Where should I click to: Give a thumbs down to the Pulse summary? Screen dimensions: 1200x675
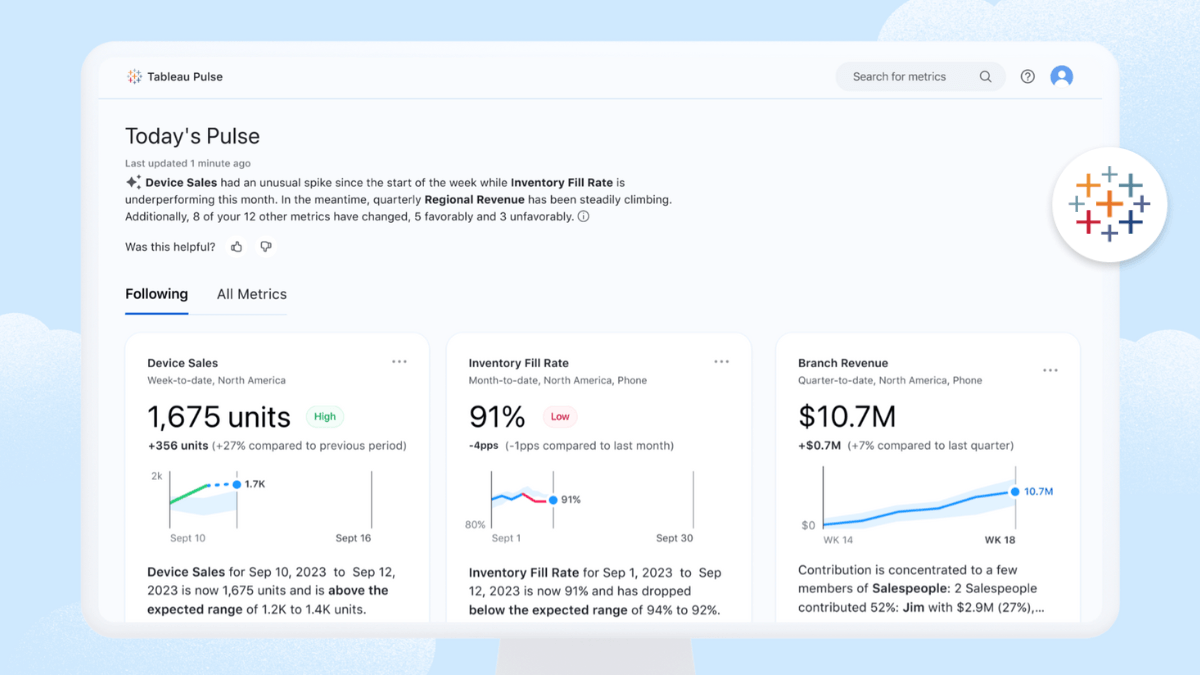(x=265, y=246)
